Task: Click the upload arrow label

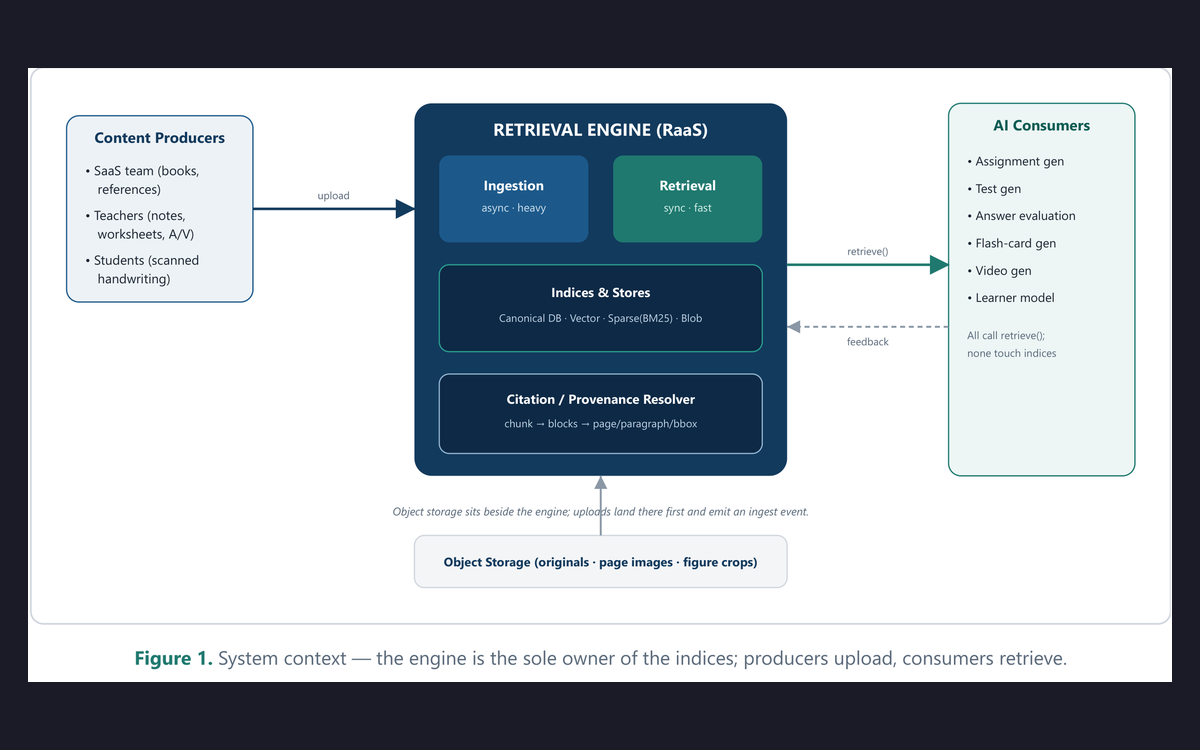Action: click(334, 196)
